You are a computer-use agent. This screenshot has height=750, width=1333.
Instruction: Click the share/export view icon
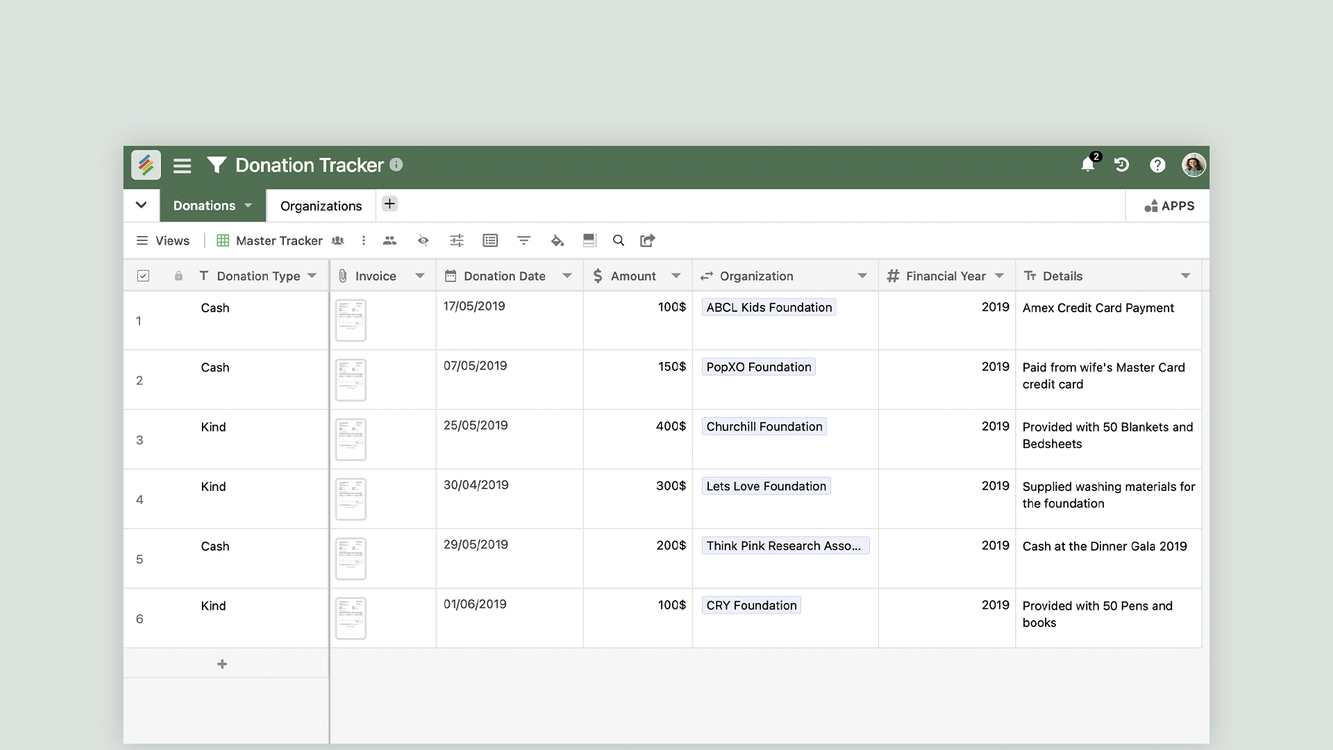click(648, 241)
